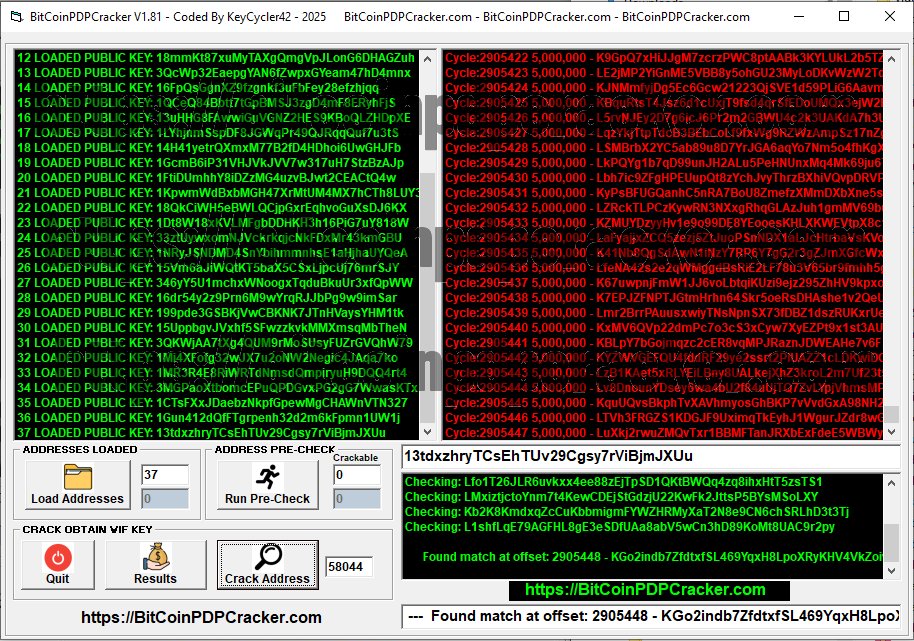Screen dimensions: 914x641
Task: Click the address field containing 13tdxzhryTCsEhTUv29Cgsy7rViBjmJXUu
Action: (649, 455)
